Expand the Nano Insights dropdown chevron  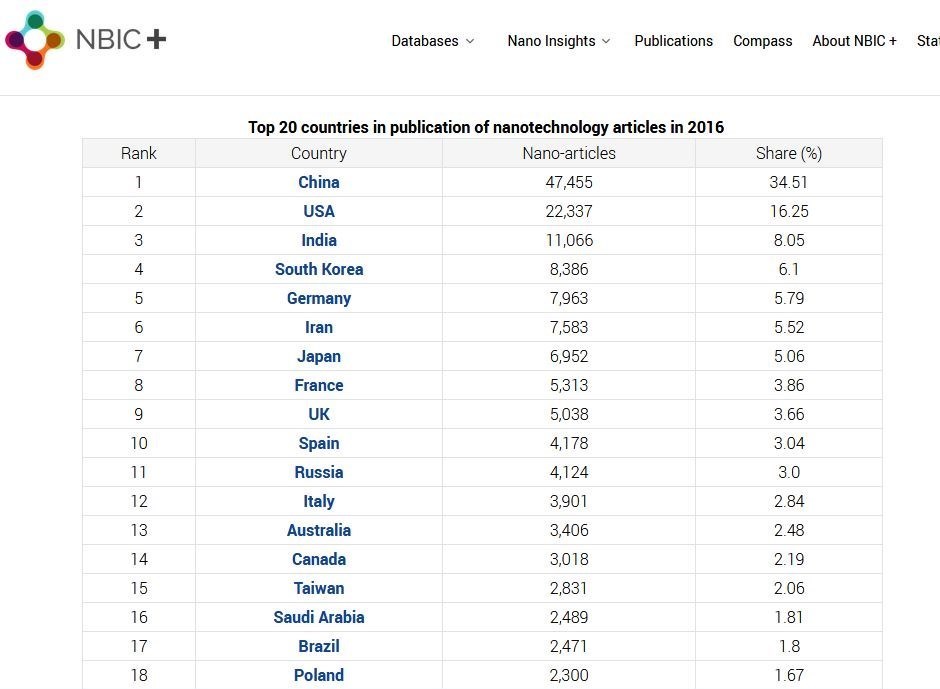click(606, 41)
